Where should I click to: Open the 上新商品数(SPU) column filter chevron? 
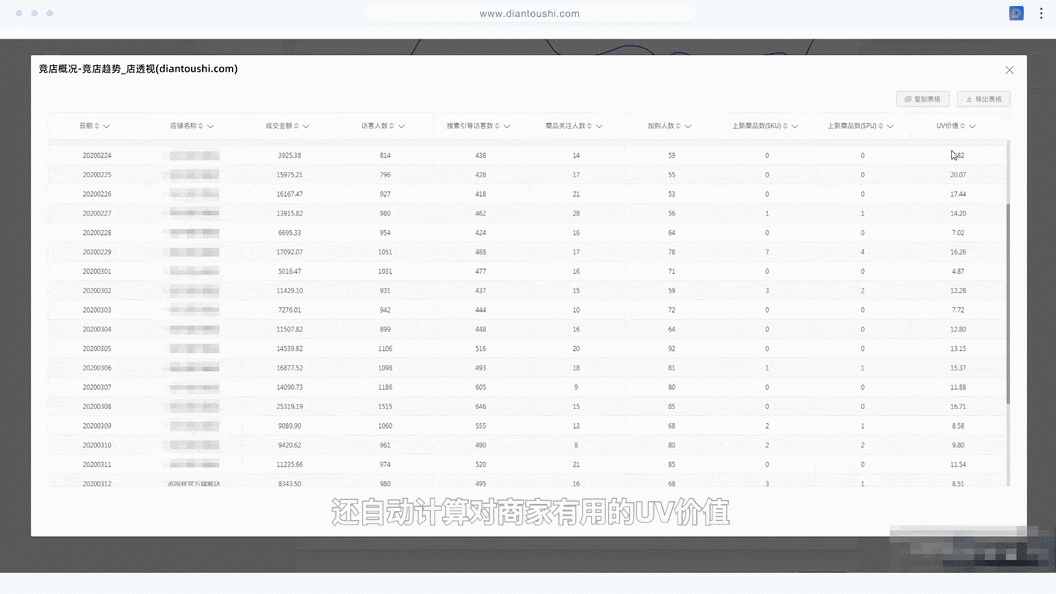[x=890, y=127]
